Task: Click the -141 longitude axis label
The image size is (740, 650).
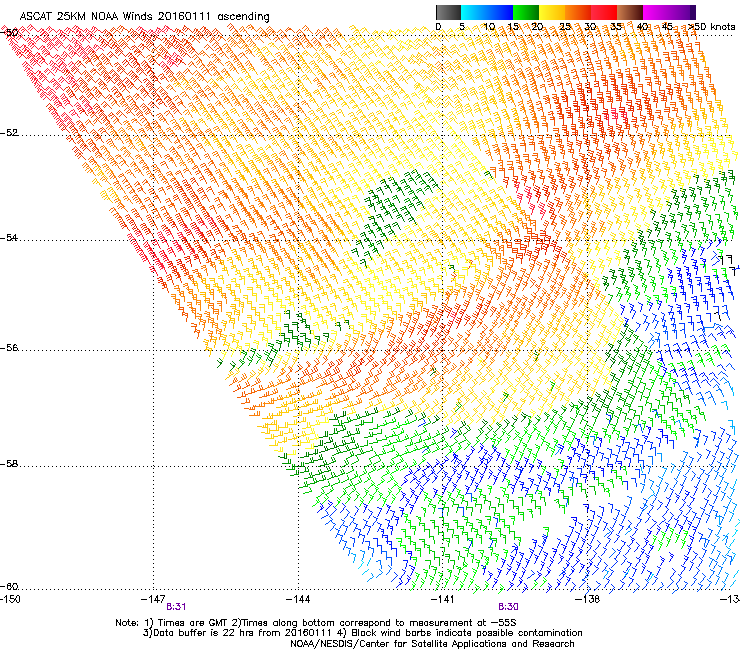Action: click(443, 599)
